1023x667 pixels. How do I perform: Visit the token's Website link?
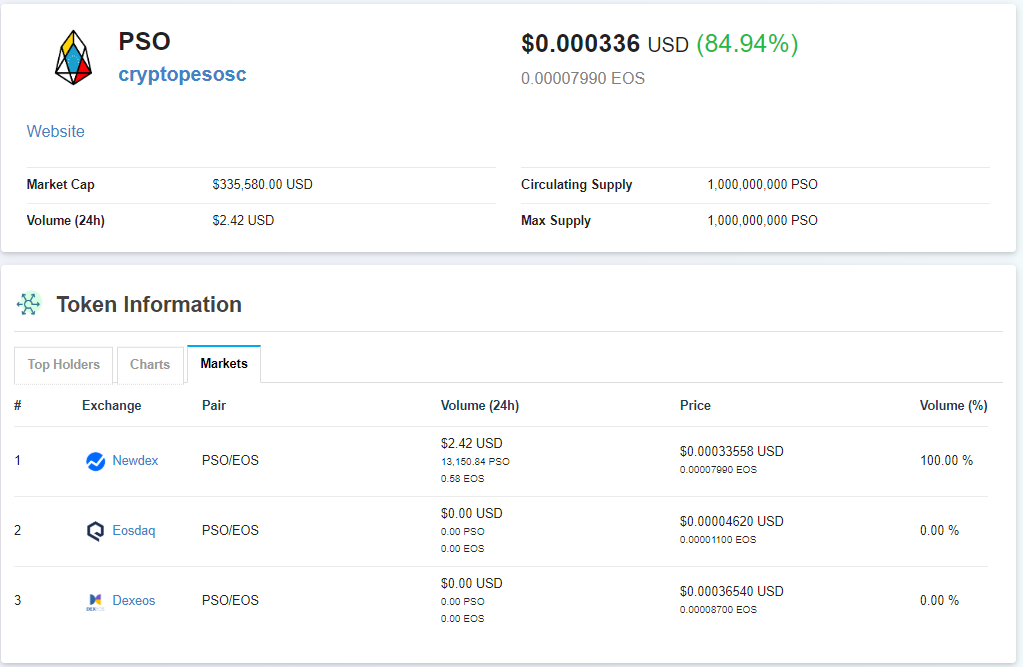[x=55, y=131]
